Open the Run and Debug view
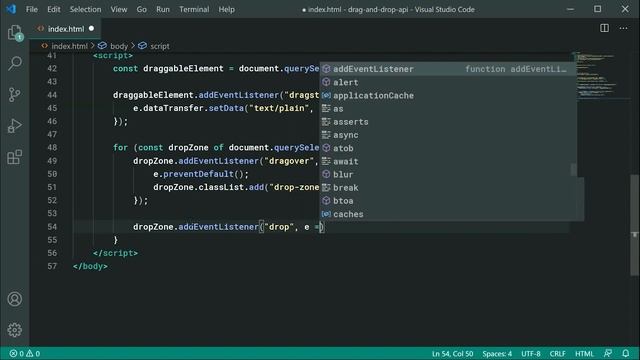Screen dimensions: 640x360 15,126
